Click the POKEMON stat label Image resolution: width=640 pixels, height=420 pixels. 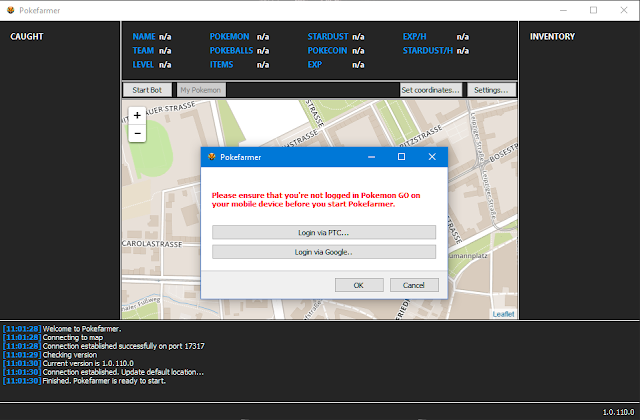click(x=229, y=37)
